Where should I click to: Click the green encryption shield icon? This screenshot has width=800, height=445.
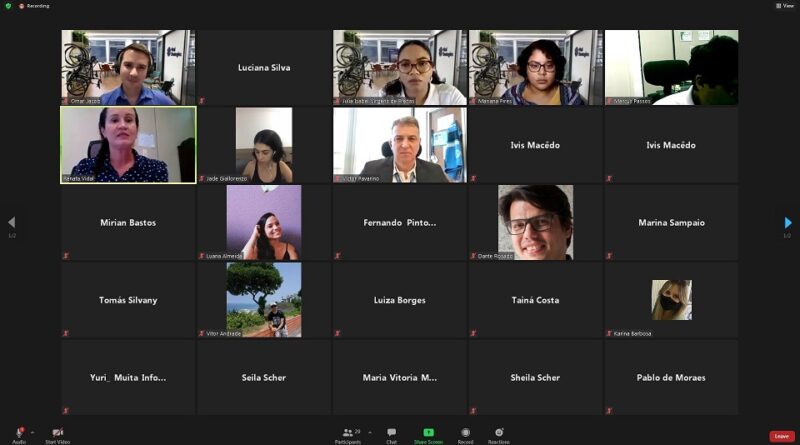8,6
